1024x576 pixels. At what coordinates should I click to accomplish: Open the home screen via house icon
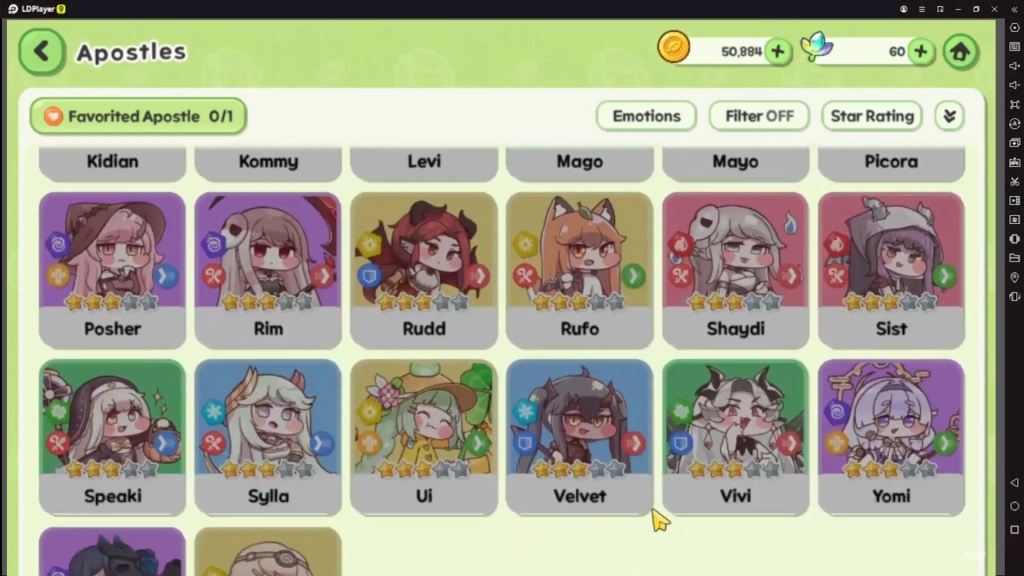[960, 52]
